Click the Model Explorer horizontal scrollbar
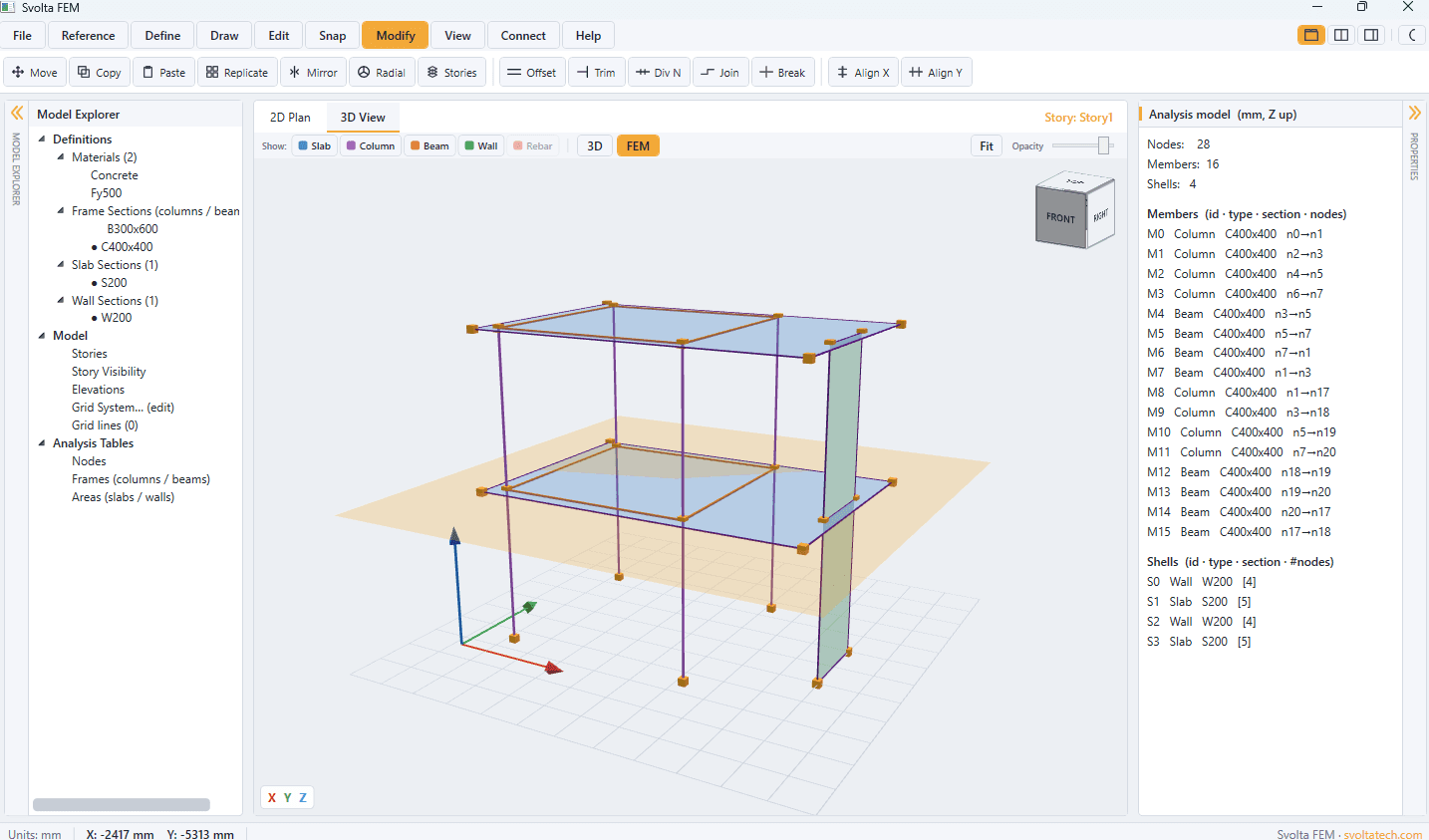Screen dimensions: 1429x840 click(x=122, y=804)
